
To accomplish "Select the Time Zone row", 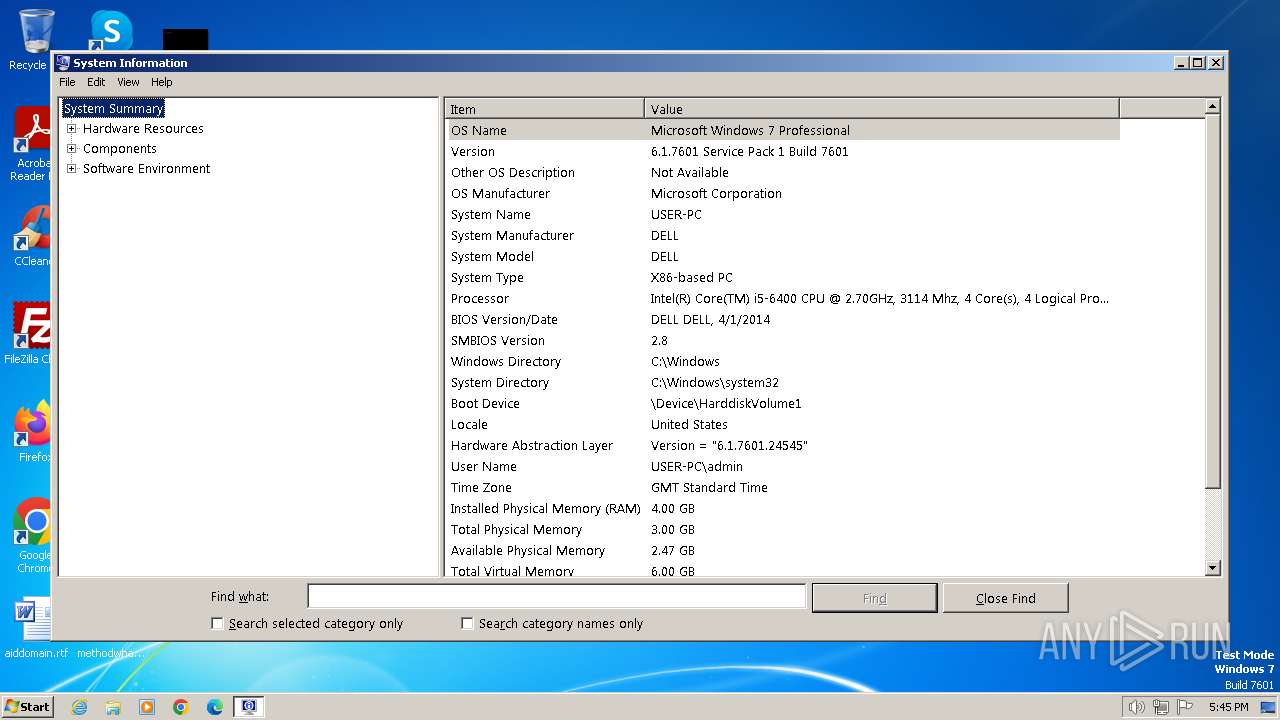I will pyautogui.click(x=783, y=487).
